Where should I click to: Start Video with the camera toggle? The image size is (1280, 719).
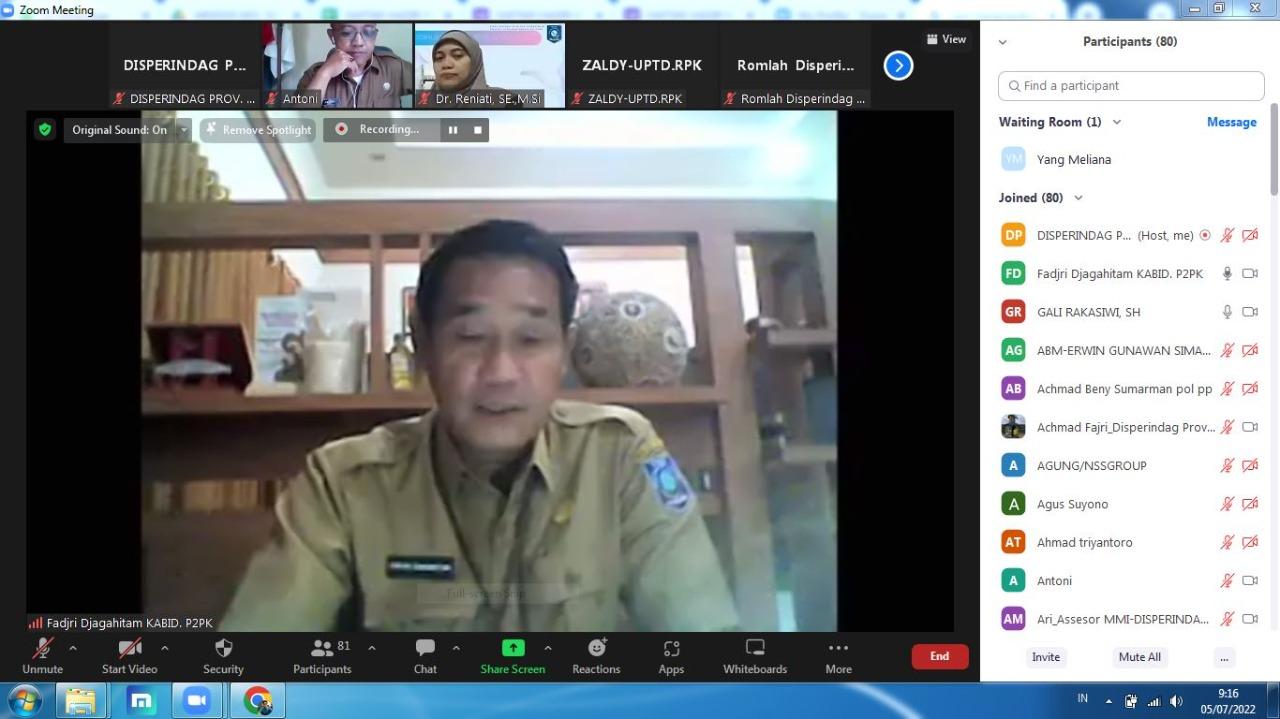pos(130,648)
